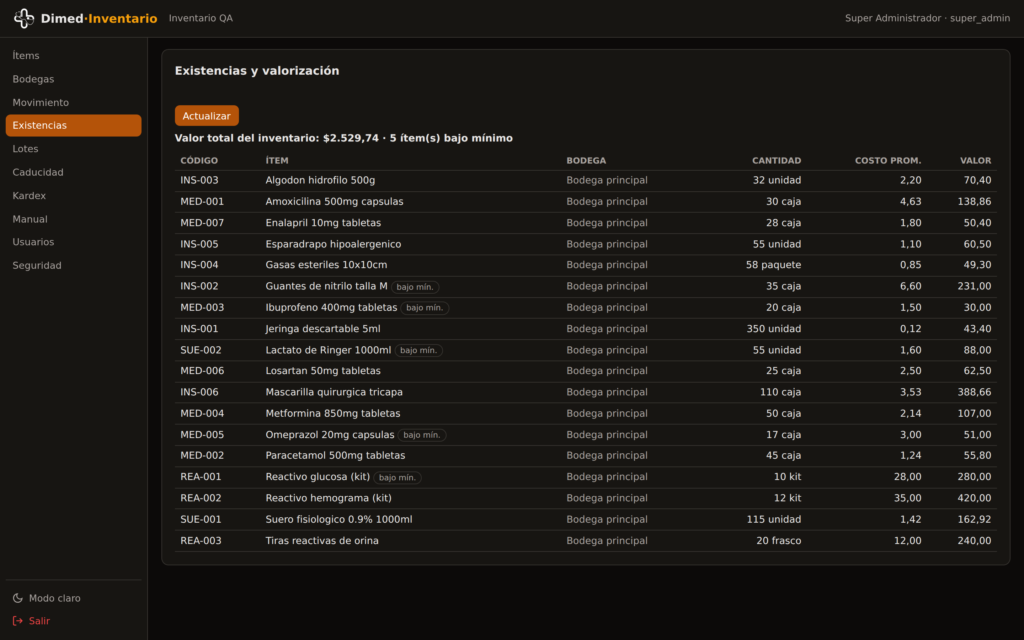Click the ÍTEM column header
This screenshot has width=1024, height=640.
277,161
